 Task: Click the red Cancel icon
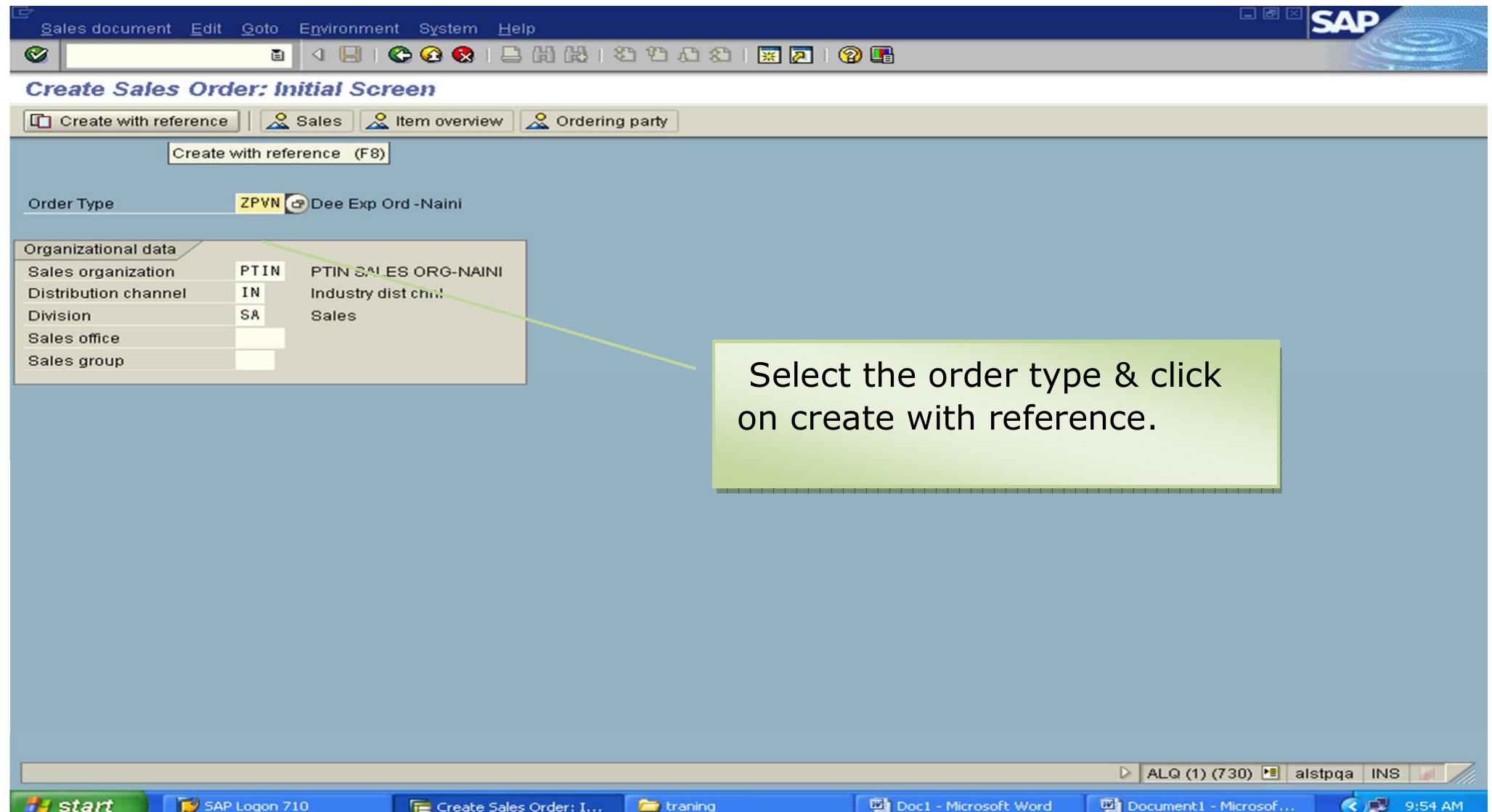coord(462,55)
